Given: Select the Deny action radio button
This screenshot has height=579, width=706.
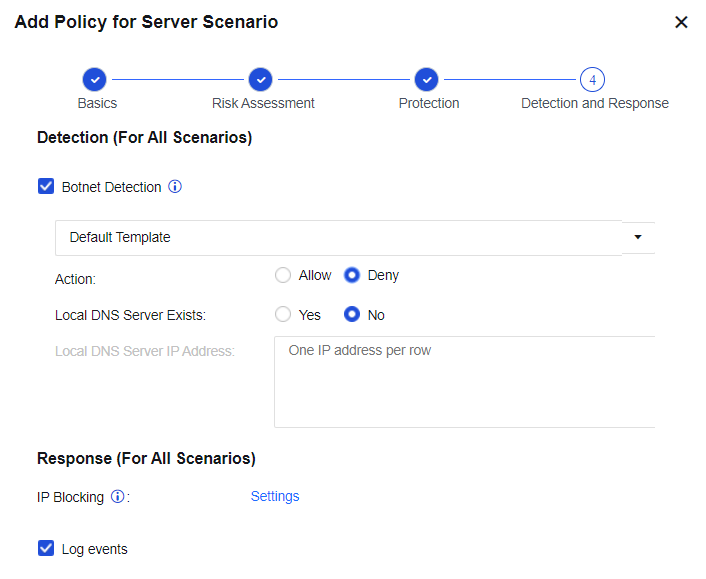Looking at the screenshot, I should 352,275.
